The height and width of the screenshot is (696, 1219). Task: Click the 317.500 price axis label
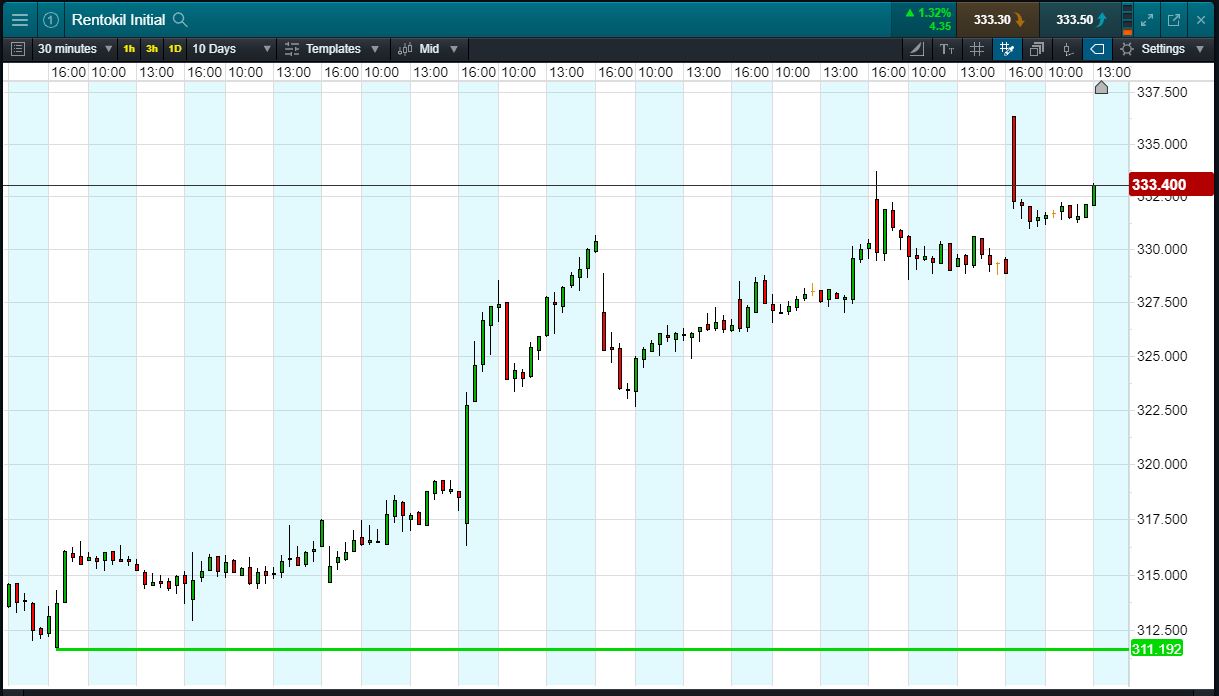pos(1162,519)
